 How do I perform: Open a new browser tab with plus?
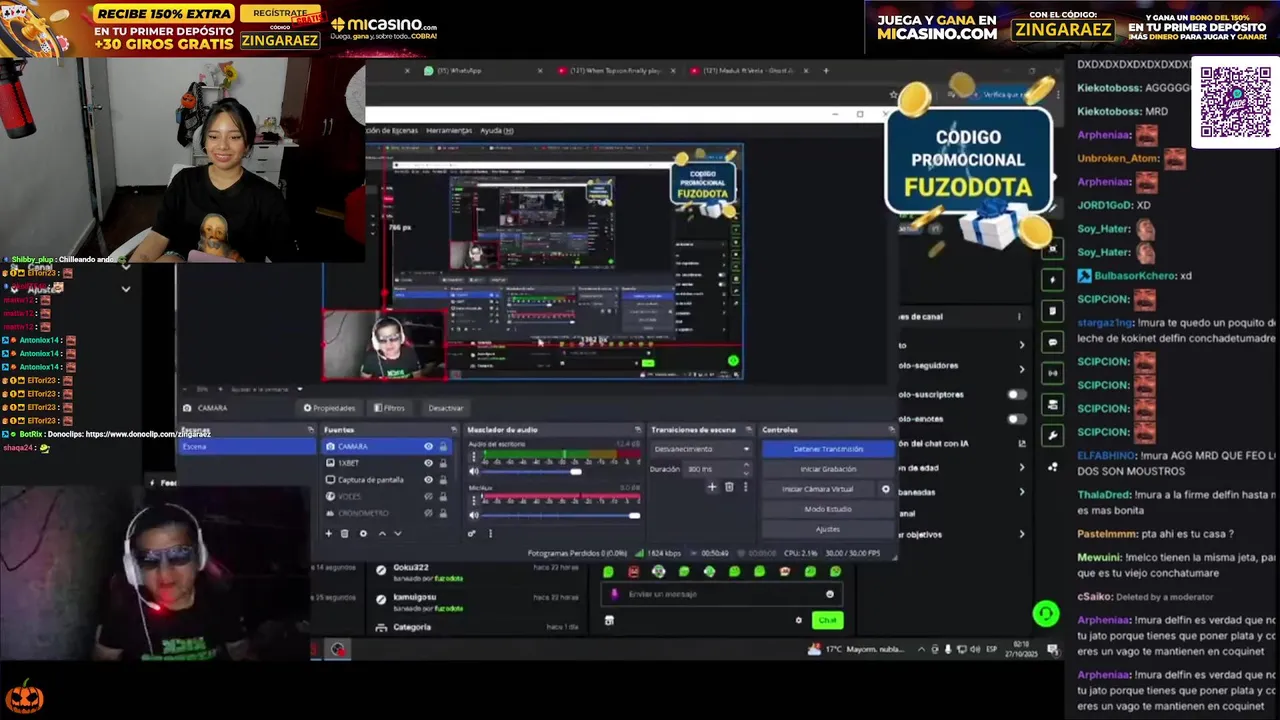[826, 71]
